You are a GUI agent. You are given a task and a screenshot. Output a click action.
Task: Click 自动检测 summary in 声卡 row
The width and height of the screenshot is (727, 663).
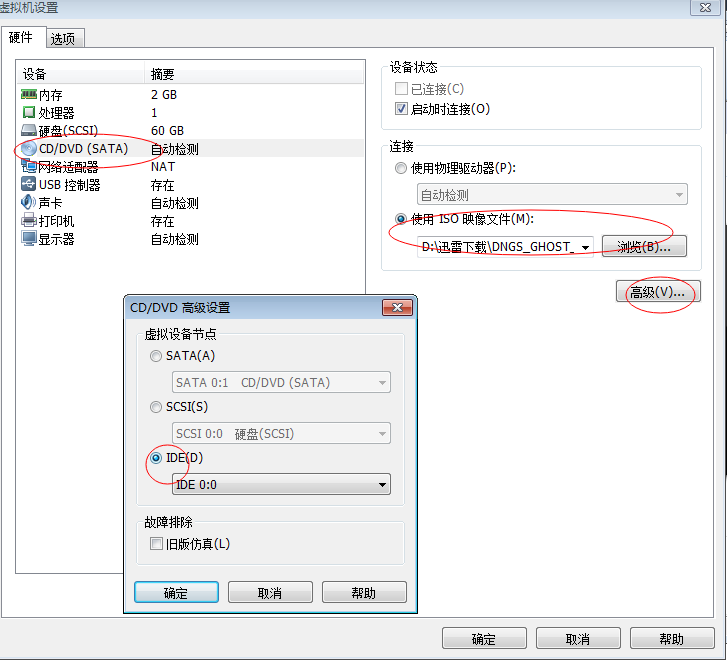point(175,203)
